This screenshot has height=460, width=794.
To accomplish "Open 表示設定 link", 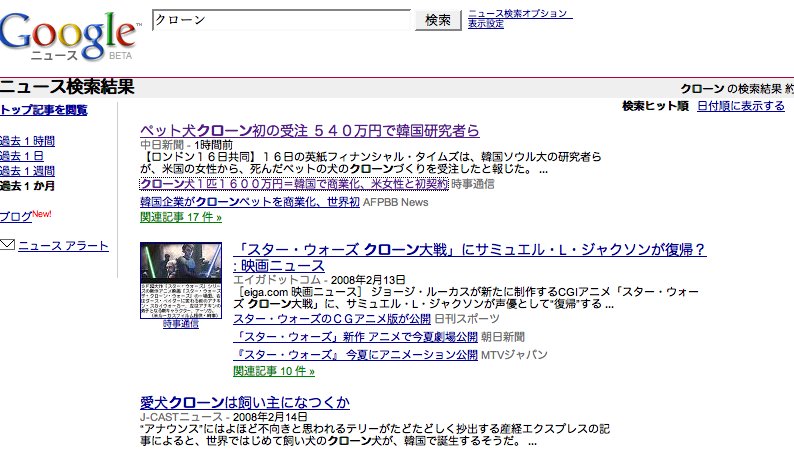I will [x=486, y=24].
